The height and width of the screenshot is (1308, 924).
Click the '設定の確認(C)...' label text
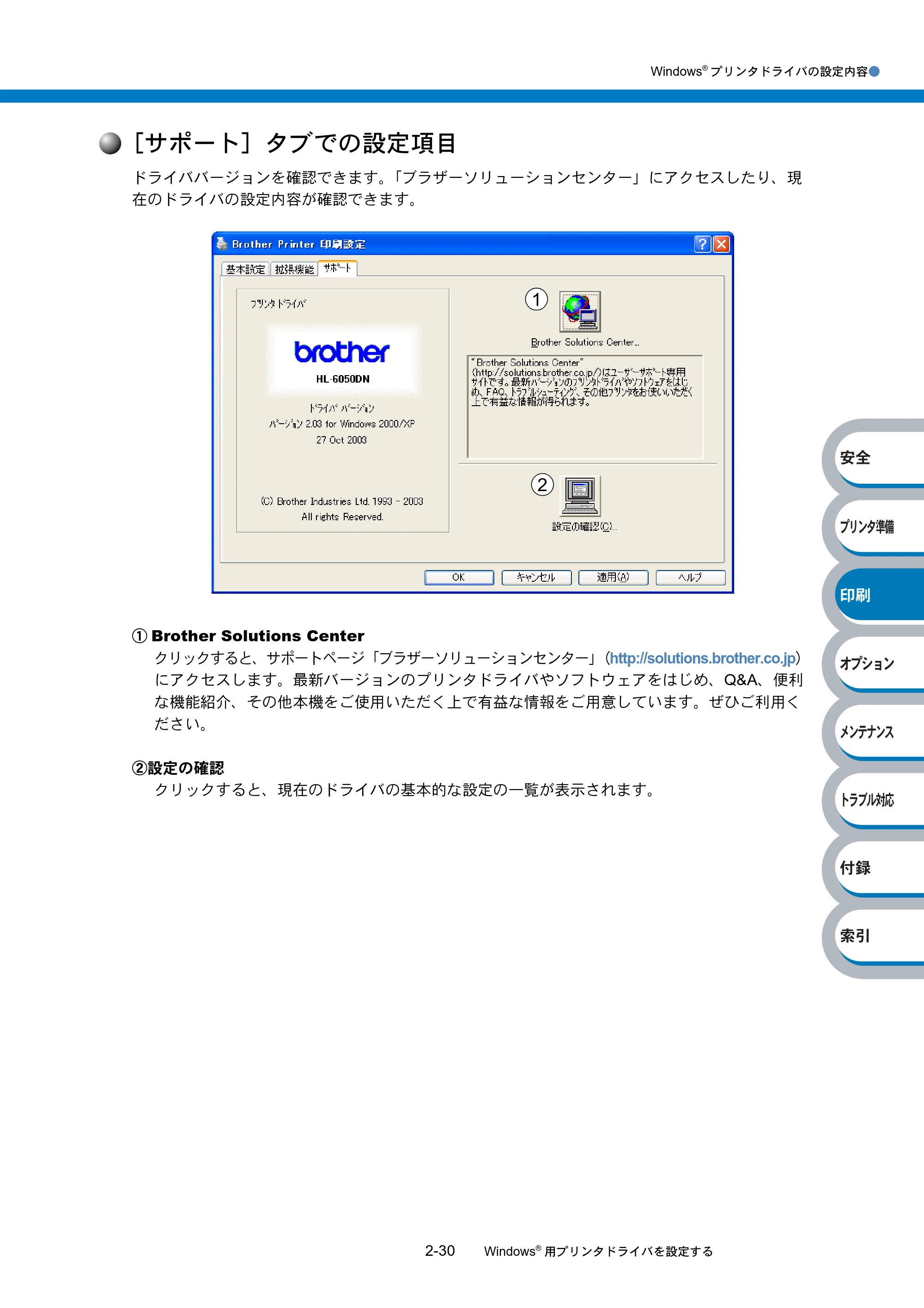point(584,526)
